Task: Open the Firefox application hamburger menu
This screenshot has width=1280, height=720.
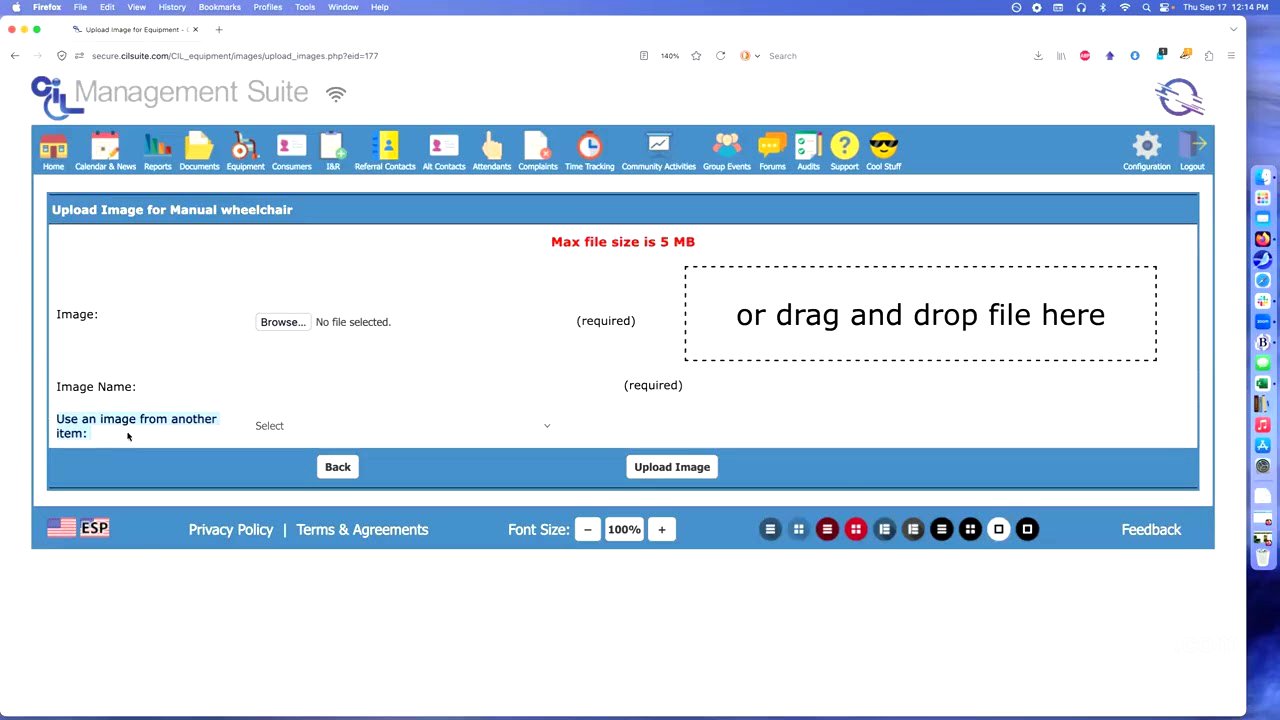Action: [1231, 56]
